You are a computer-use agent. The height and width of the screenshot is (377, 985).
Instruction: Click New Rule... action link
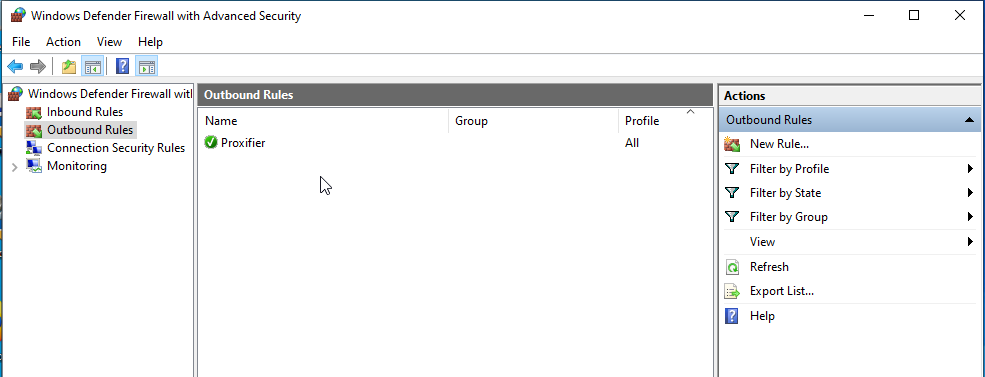click(x=779, y=144)
